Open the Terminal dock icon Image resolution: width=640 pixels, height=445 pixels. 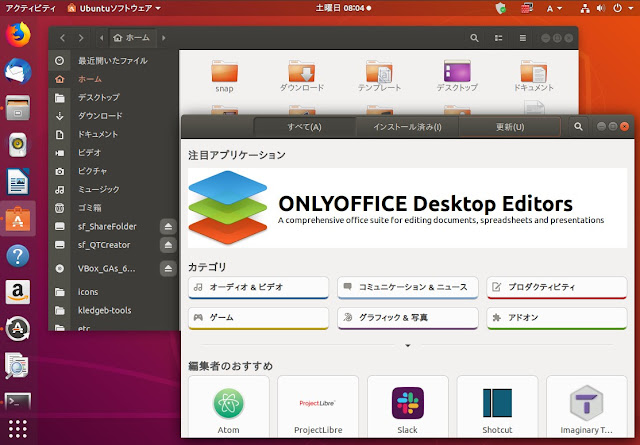pos(18,401)
